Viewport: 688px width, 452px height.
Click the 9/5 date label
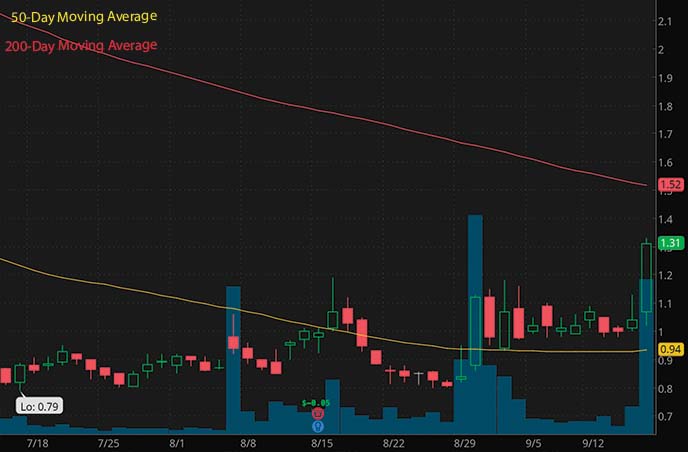[534, 443]
